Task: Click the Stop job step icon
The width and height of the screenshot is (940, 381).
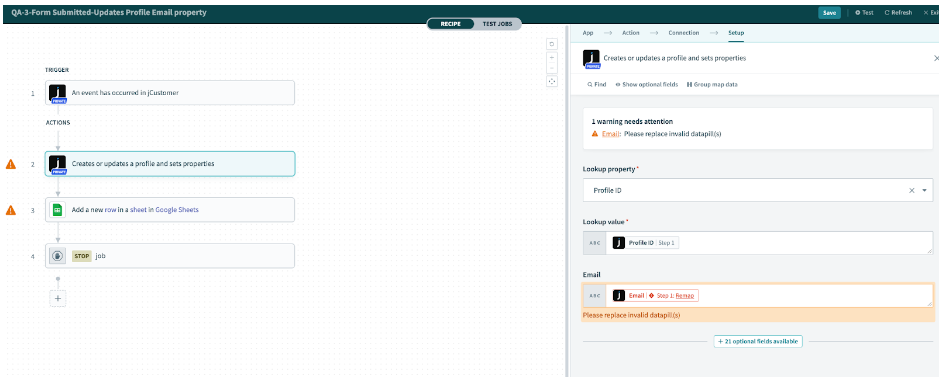Action: pos(57,256)
